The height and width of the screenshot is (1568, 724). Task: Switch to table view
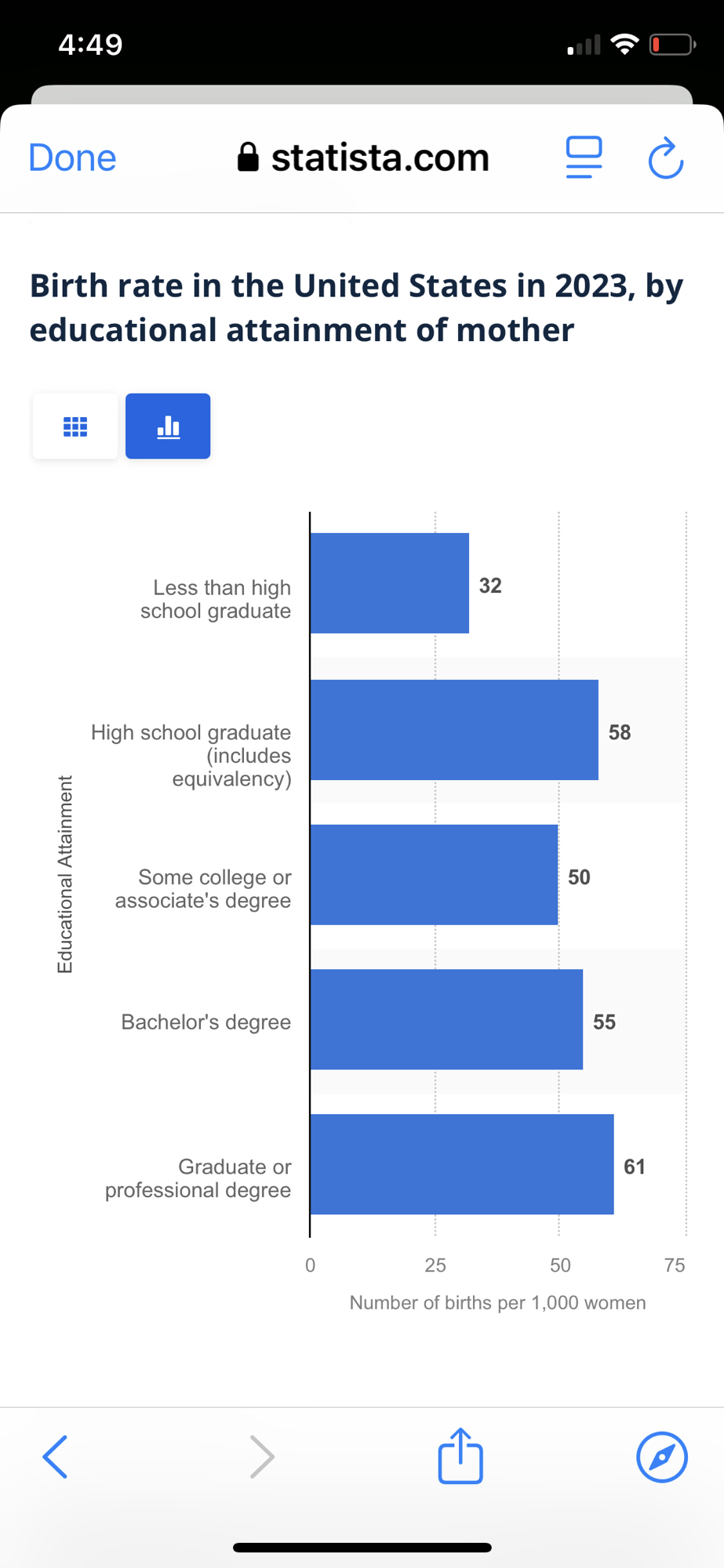75,426
